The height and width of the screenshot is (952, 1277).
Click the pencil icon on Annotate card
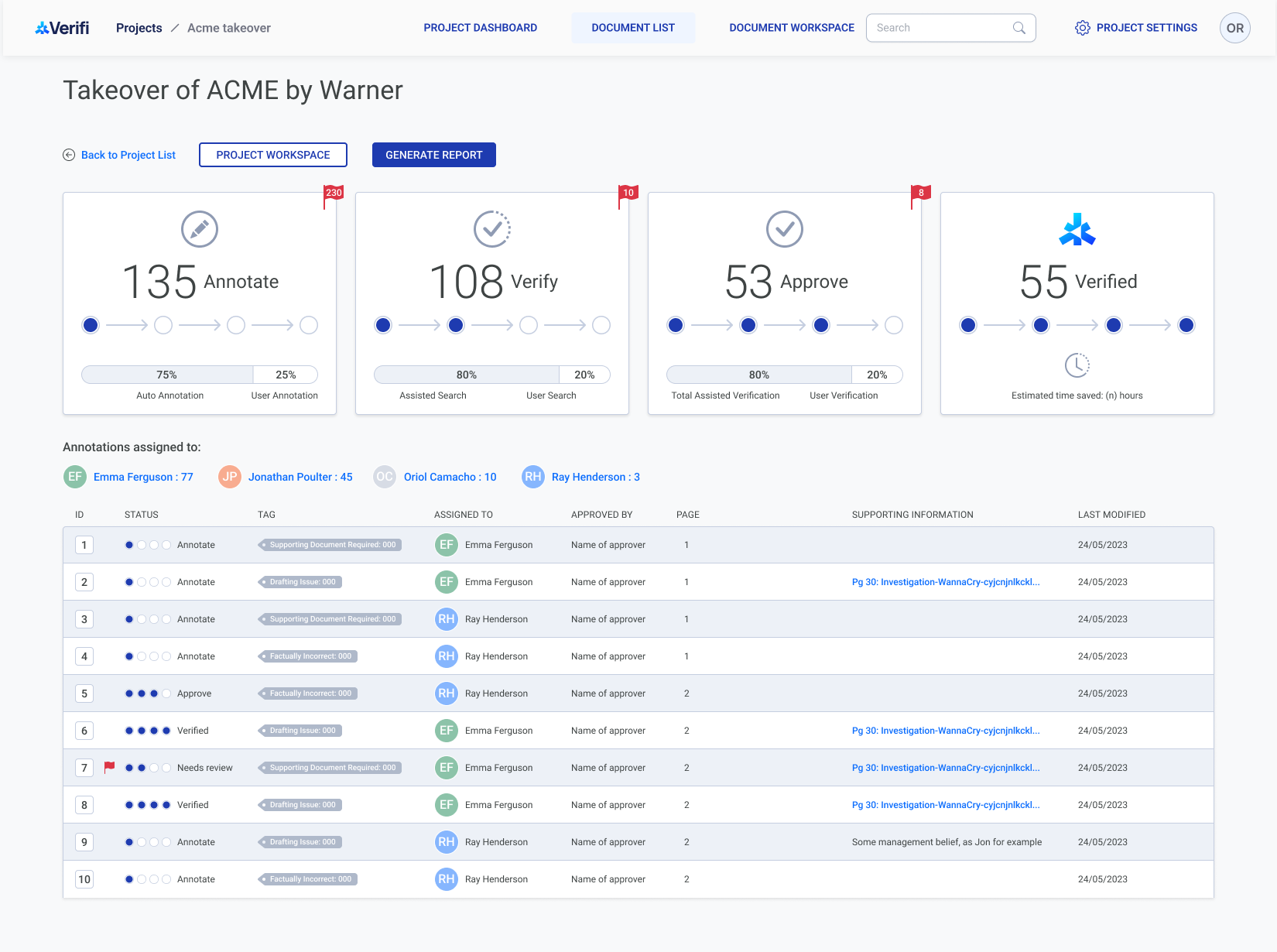pos(200,229)
